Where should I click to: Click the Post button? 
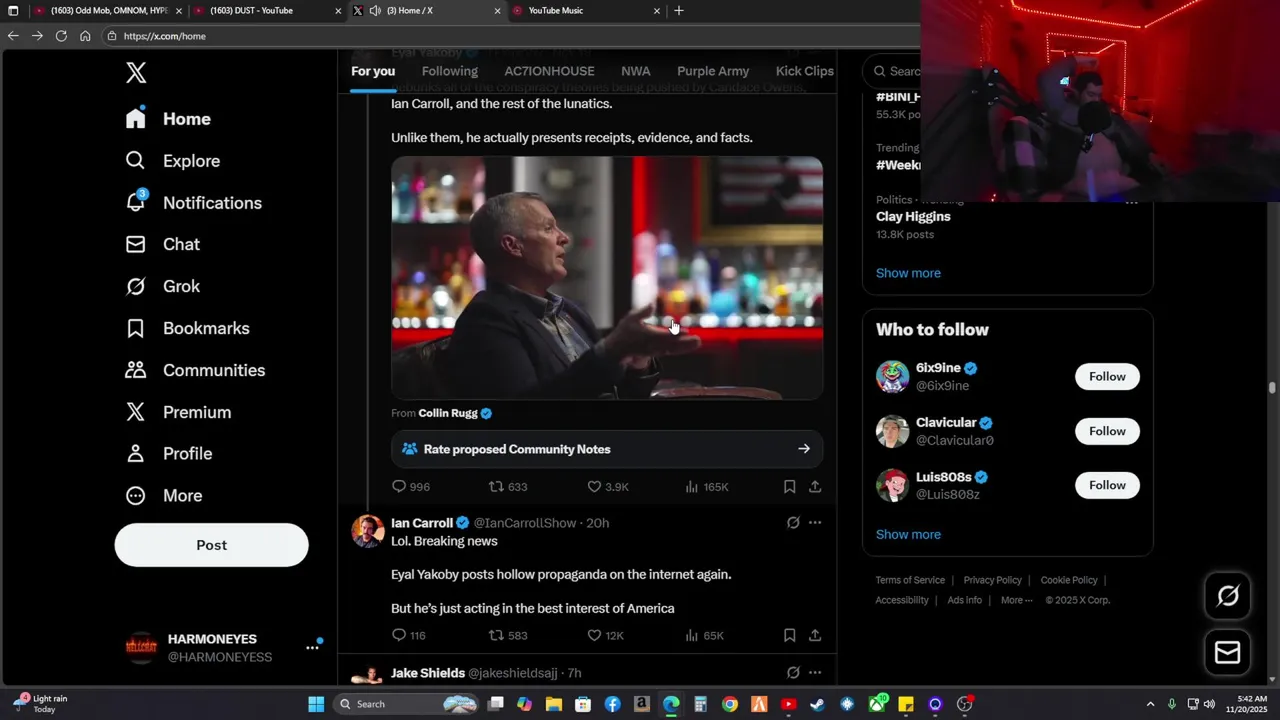[x=212, y=545]
